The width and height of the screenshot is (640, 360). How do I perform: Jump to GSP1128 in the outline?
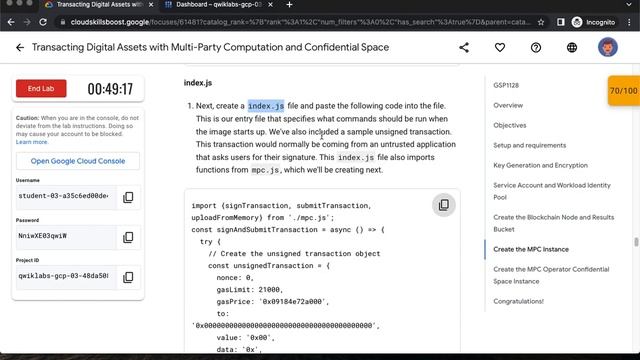pyautogui.click(x=506, y=85)
